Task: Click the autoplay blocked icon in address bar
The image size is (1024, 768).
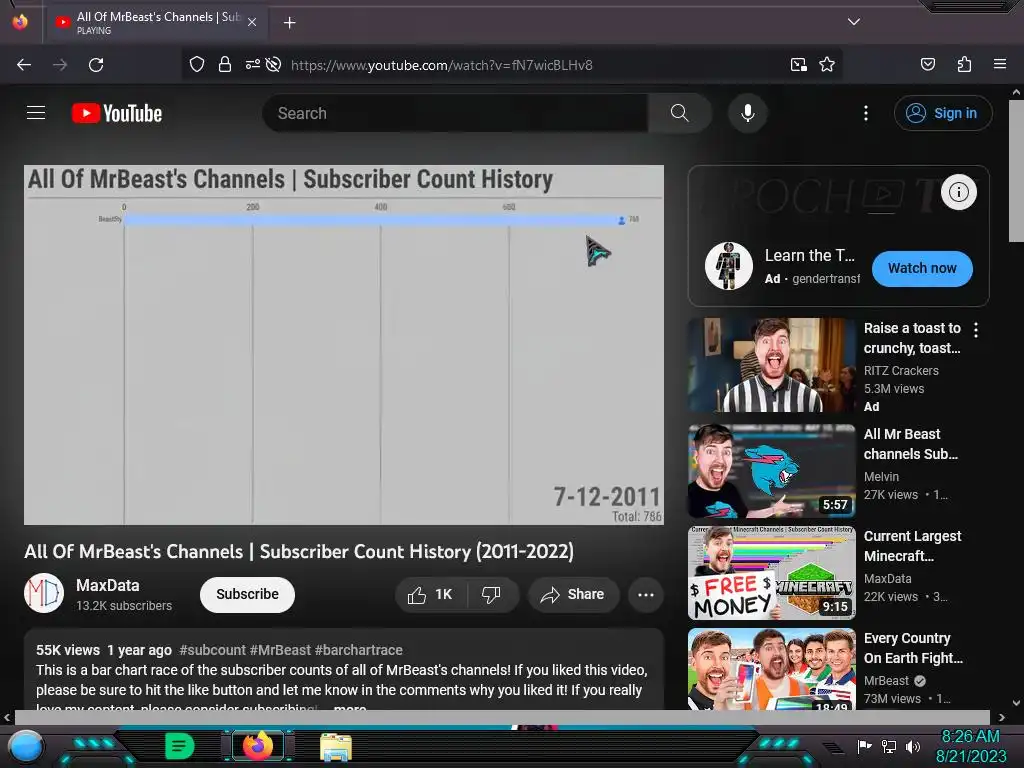Action: [274, 65]
